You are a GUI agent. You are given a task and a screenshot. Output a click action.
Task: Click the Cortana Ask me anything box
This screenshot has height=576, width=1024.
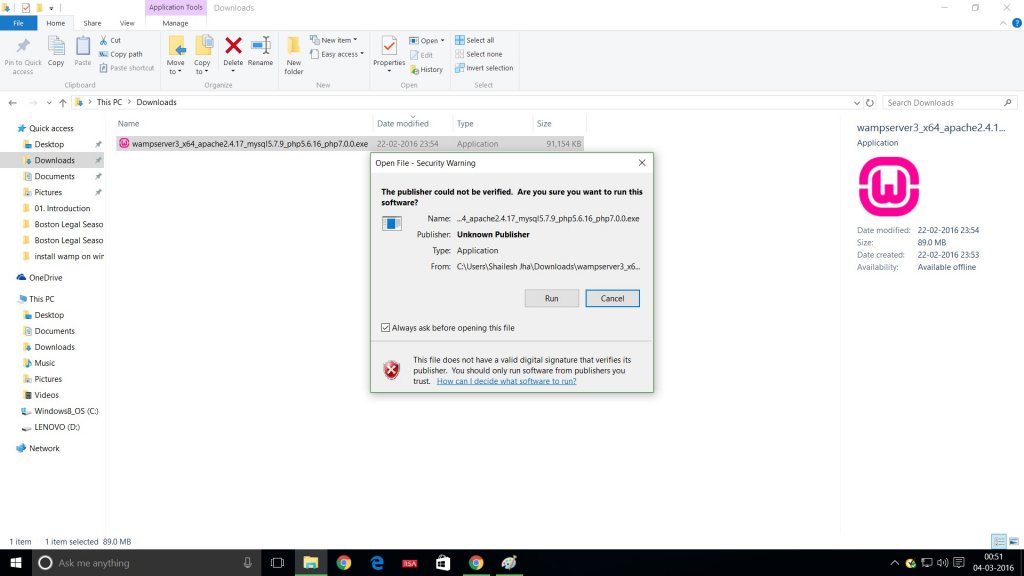pyautogui.click(x=146, y=562)
